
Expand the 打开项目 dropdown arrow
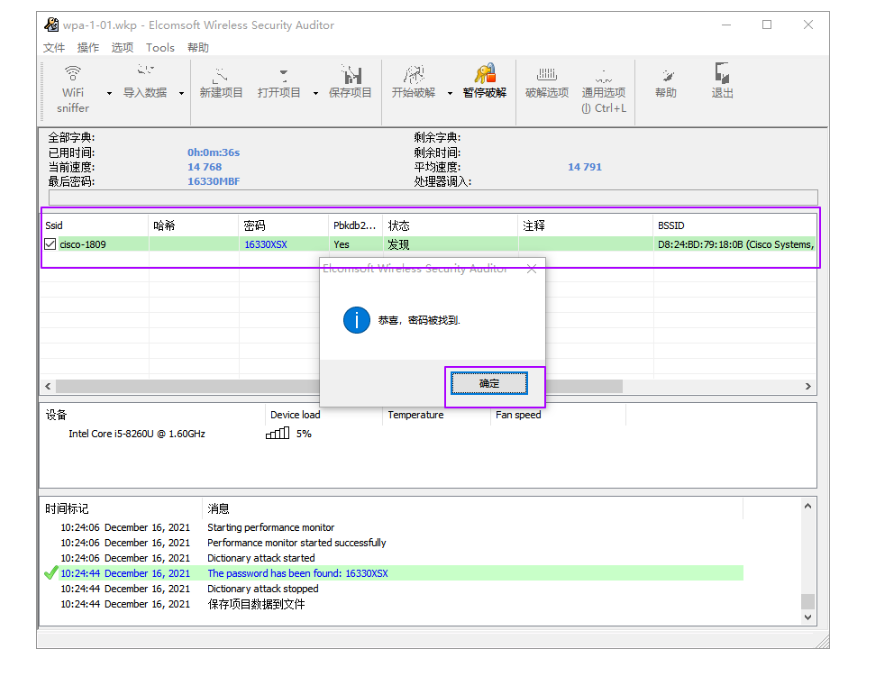tap(315, 93)
